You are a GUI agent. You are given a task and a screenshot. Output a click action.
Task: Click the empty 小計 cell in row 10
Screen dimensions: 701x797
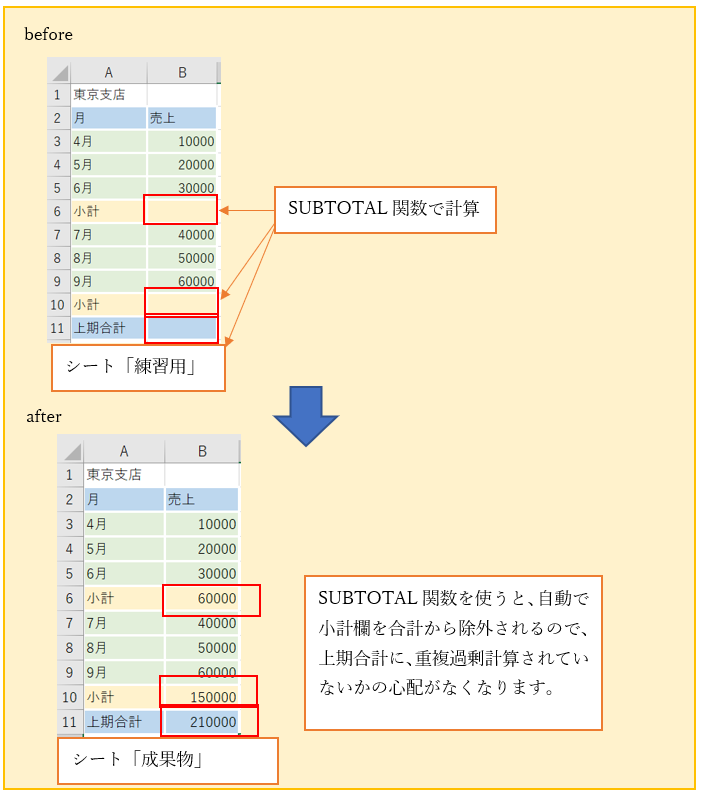pos(181,301)
